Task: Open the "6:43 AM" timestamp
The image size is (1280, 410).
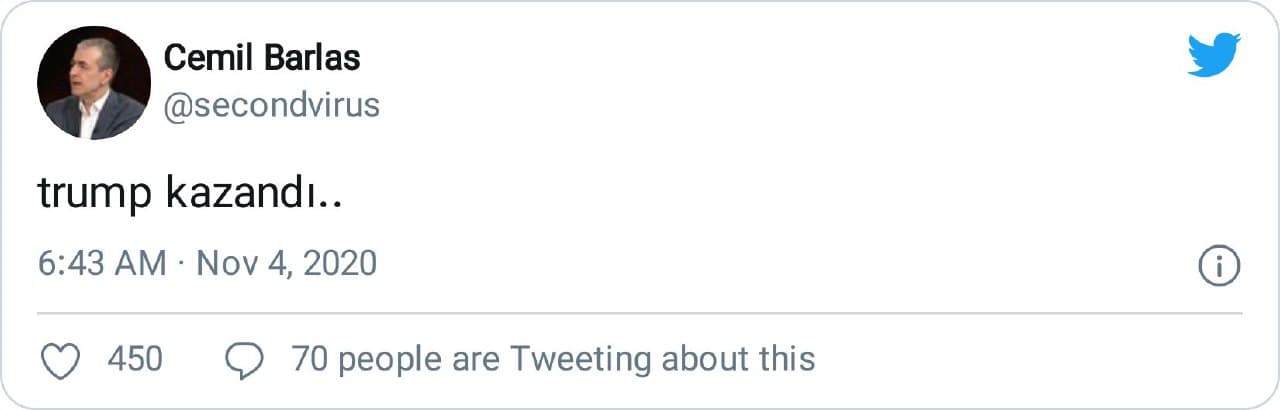Action: pos(102,263)
